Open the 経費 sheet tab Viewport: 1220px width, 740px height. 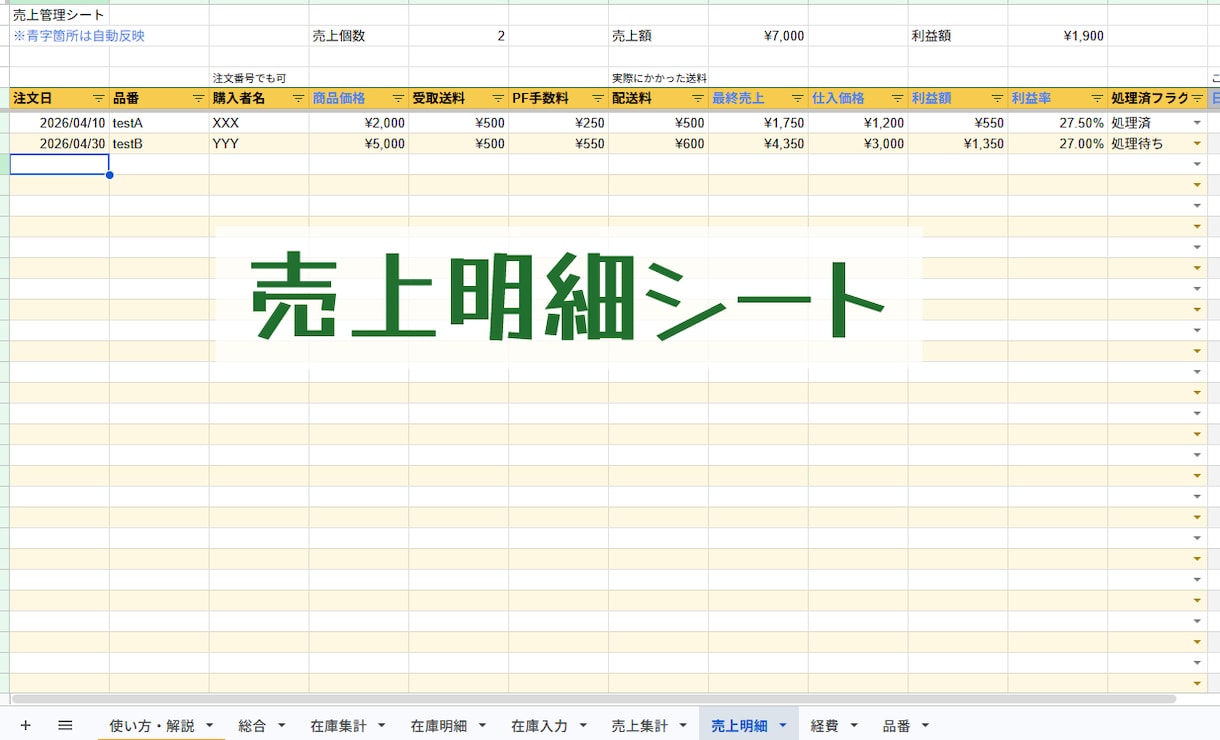tap(824, 726)
